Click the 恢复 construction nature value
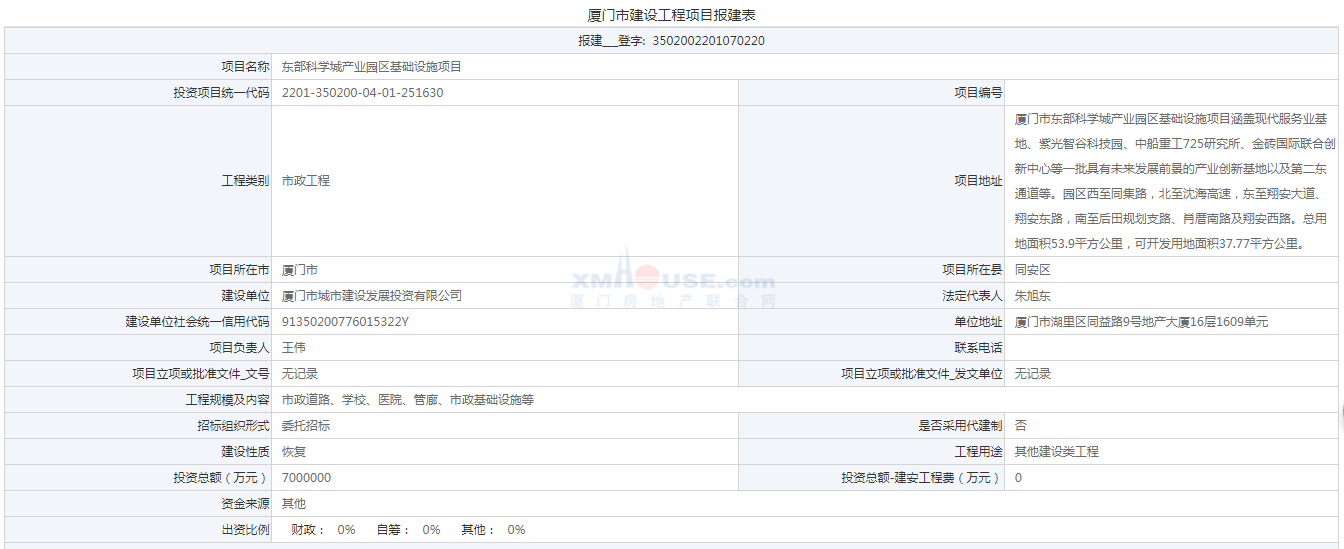The width and height of the screenshot is (1344, 549). click(293, 452)
